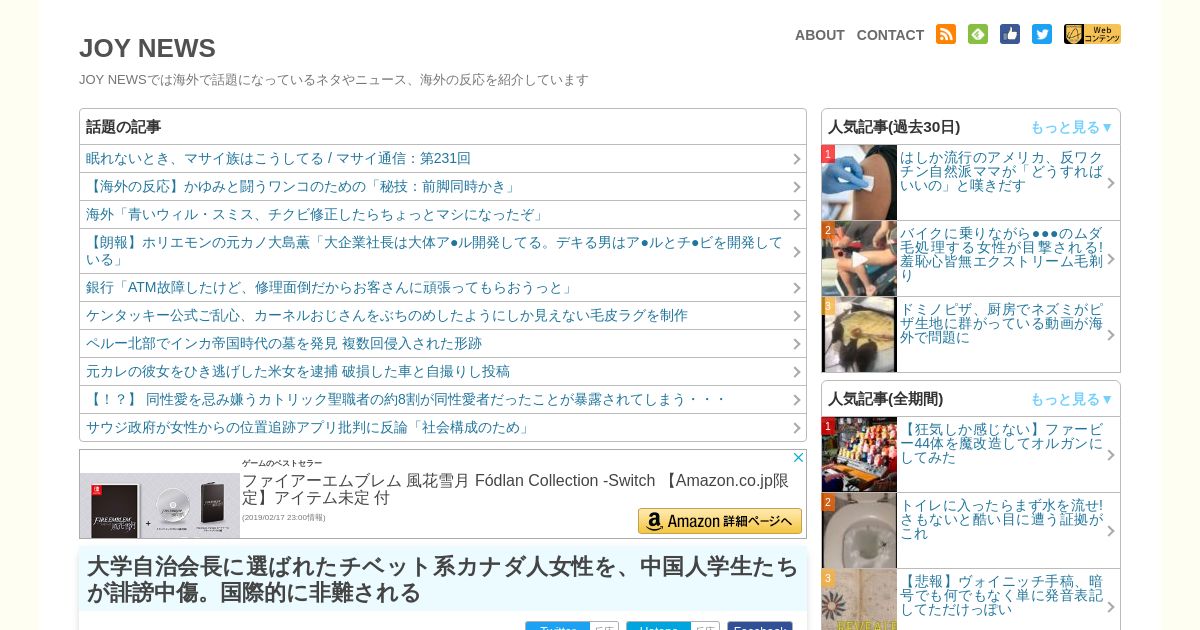Open thumbnail of ヴォイニッチ手稿 article
This screenshot has height=630, width=1200.
point(859,599)
